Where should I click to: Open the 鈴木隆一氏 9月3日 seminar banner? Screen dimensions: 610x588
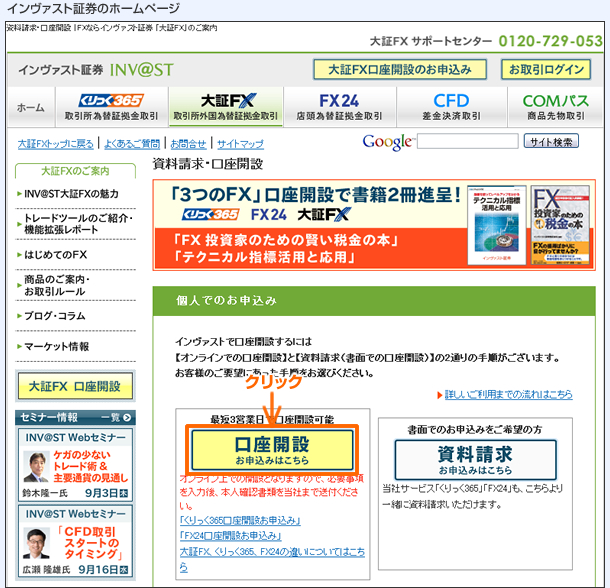(x=75, y=465)
